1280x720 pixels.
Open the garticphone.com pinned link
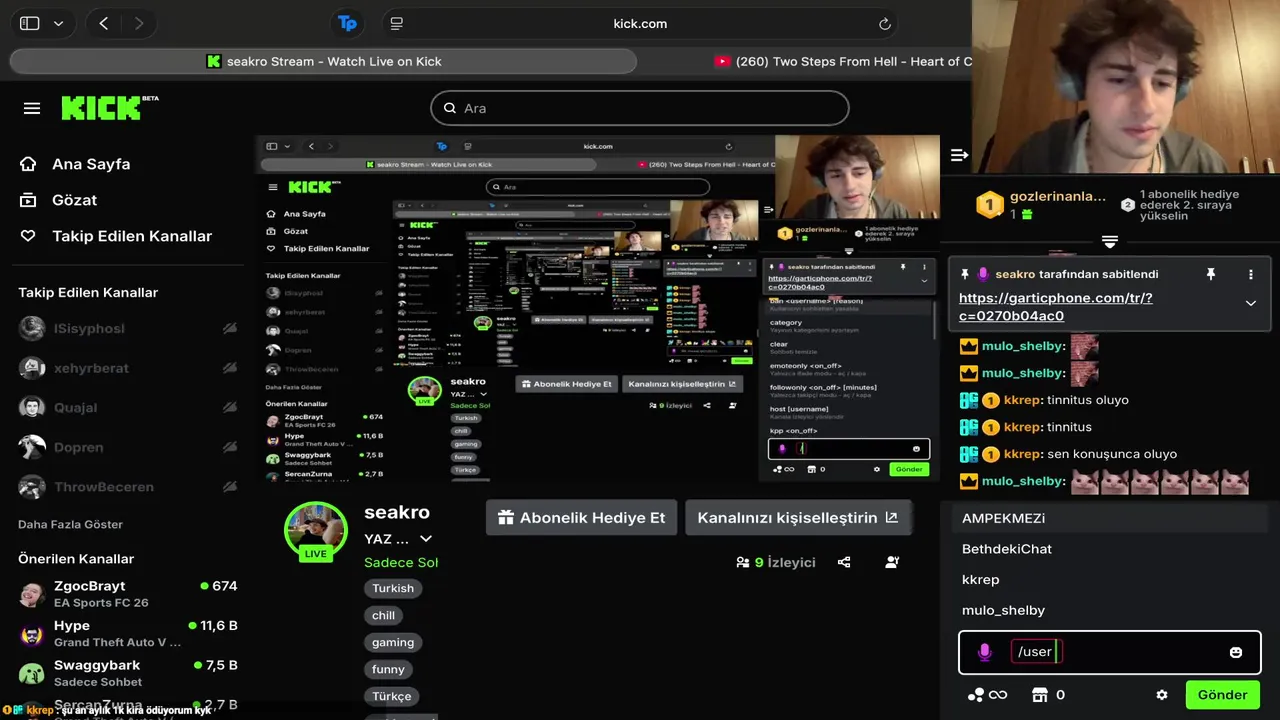(1056, 307)
